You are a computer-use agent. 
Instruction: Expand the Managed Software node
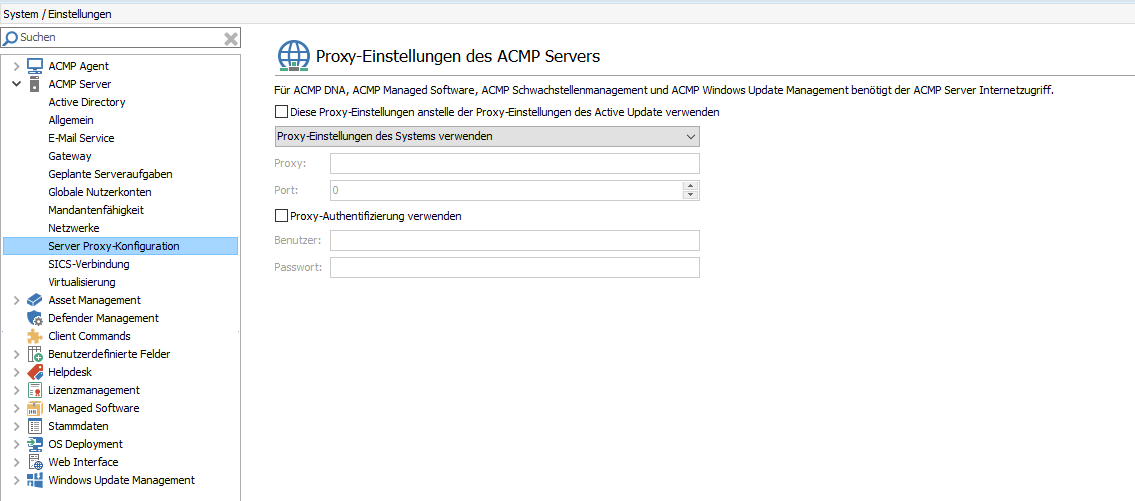click(17, 408)
